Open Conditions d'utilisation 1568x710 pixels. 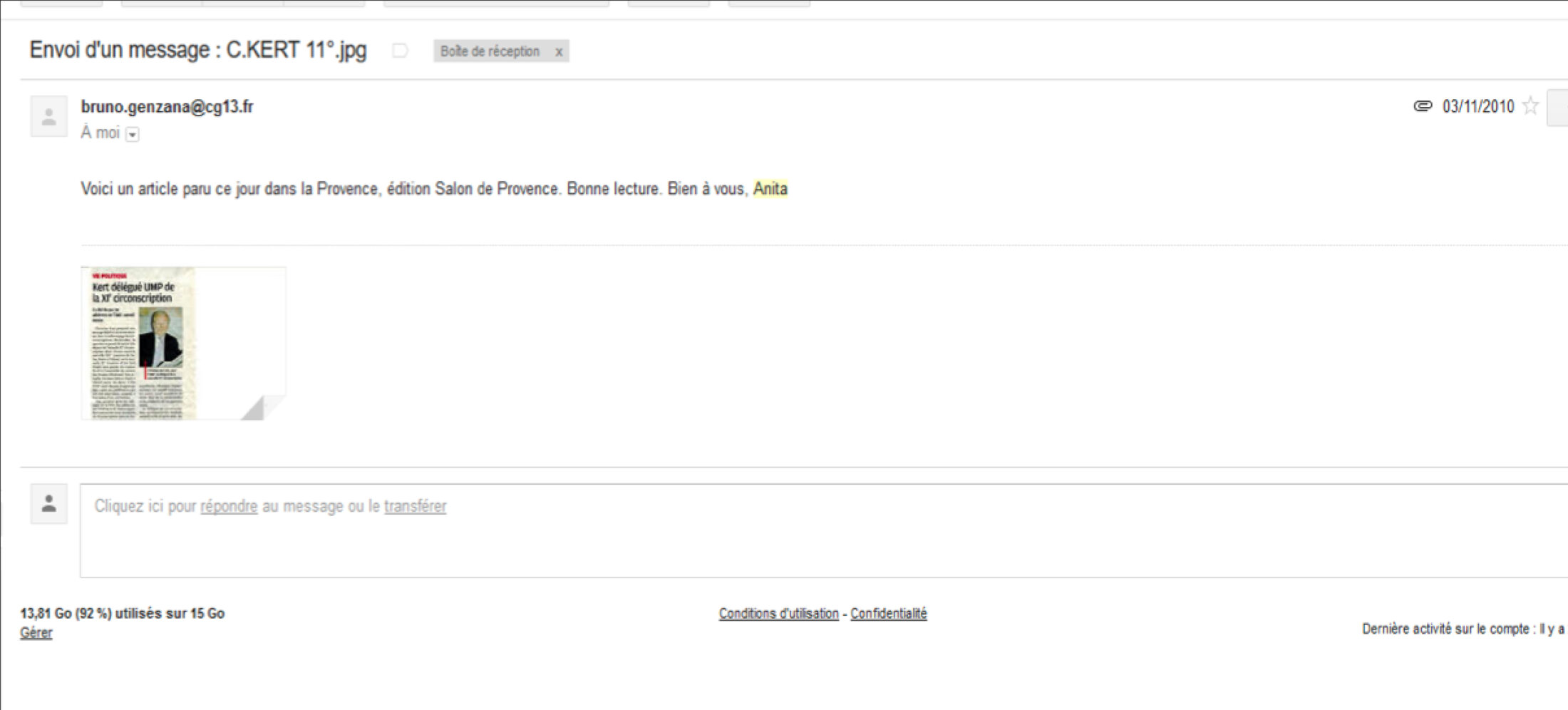(x=778, y=613)
